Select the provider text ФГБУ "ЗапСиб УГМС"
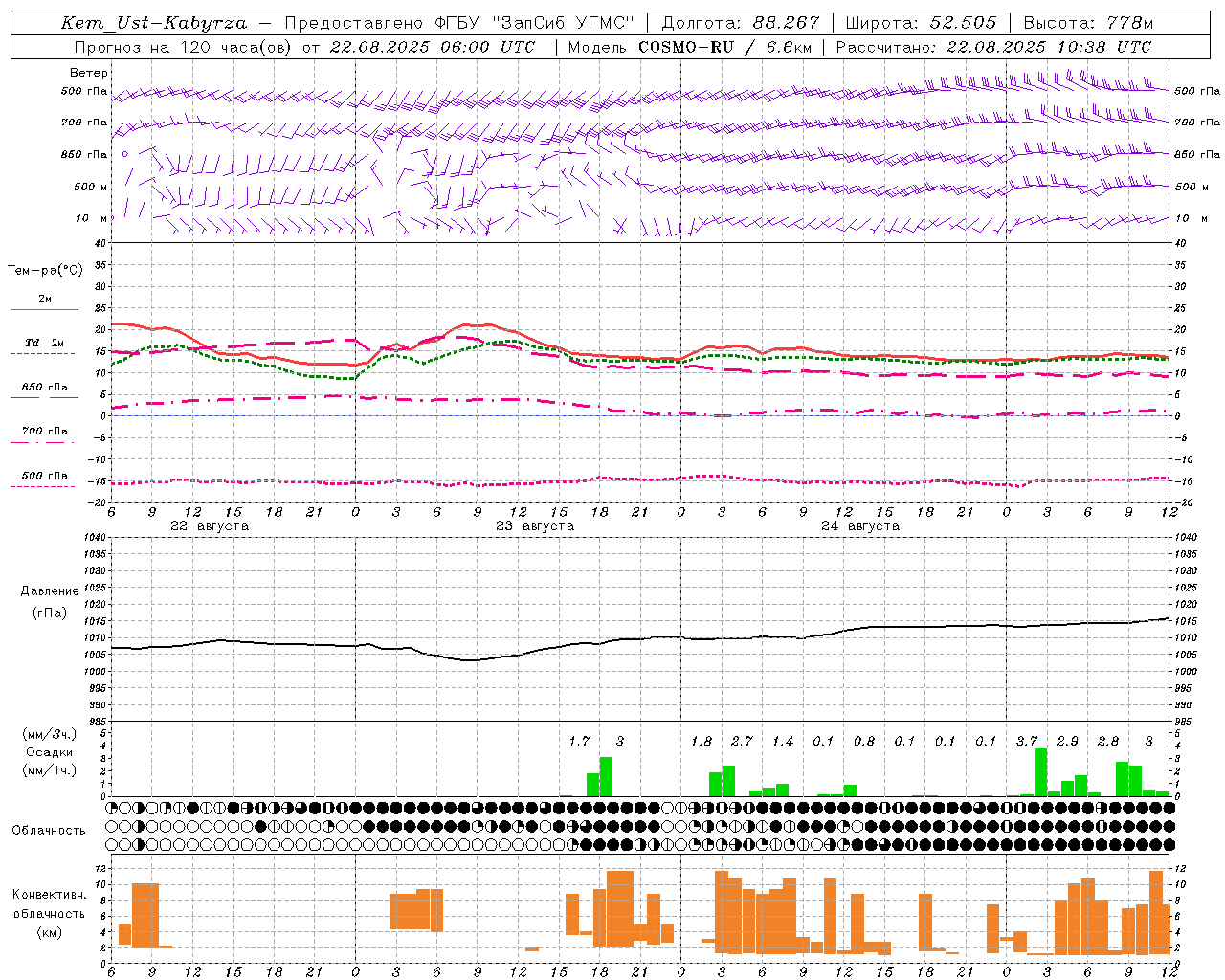The width and height of the screenshot is (1225, 980). click(x=536, y=23)
